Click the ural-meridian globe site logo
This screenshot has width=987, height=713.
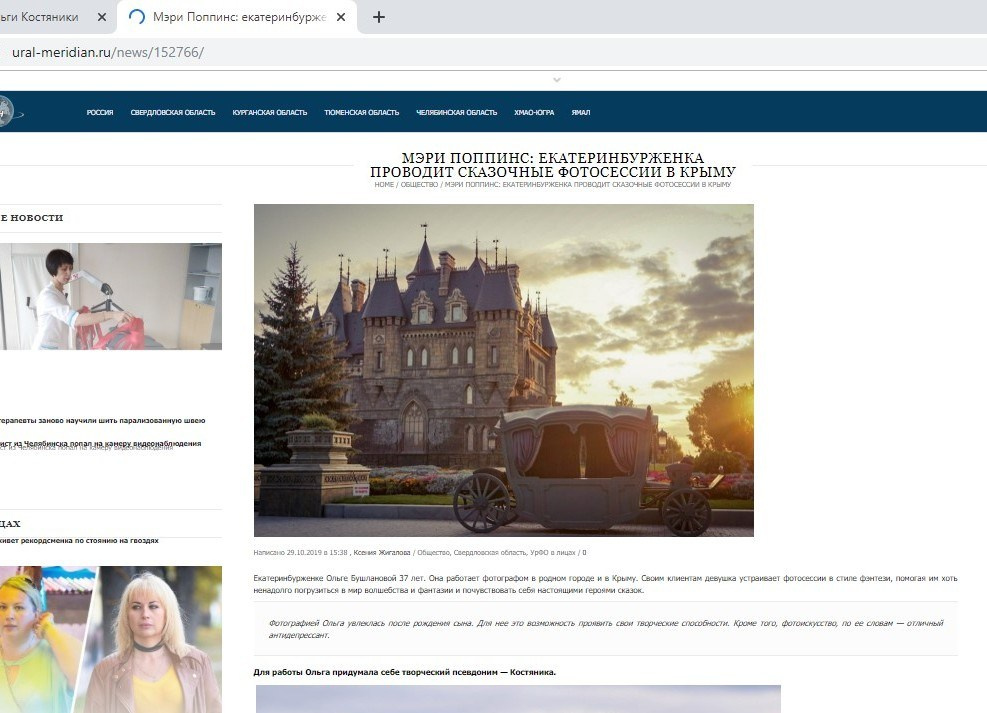click(x=12, y=112)
